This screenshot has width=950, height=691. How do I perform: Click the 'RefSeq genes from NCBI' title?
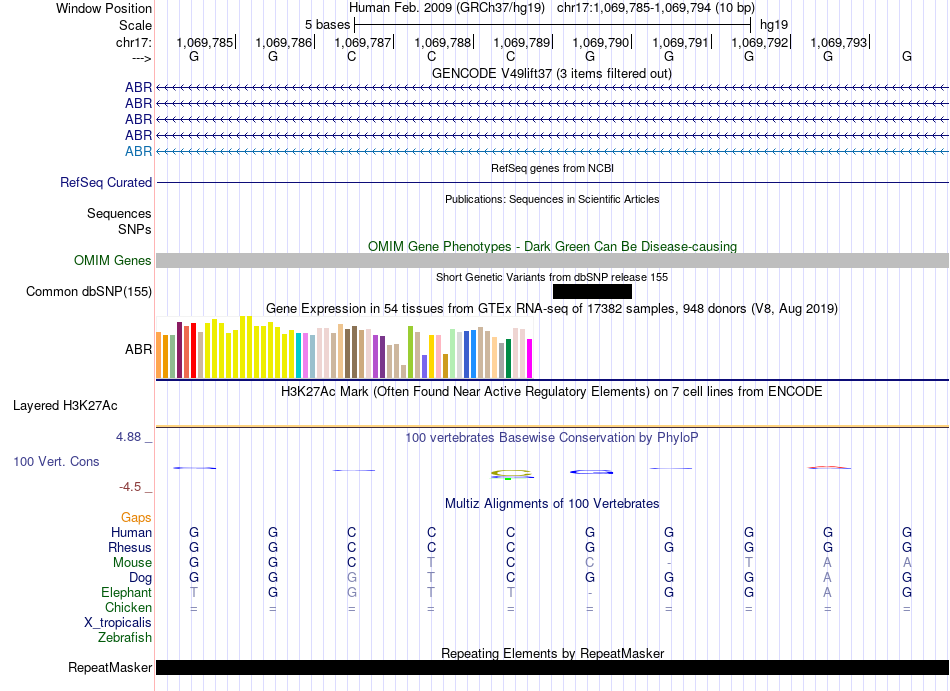coord(552,168)
